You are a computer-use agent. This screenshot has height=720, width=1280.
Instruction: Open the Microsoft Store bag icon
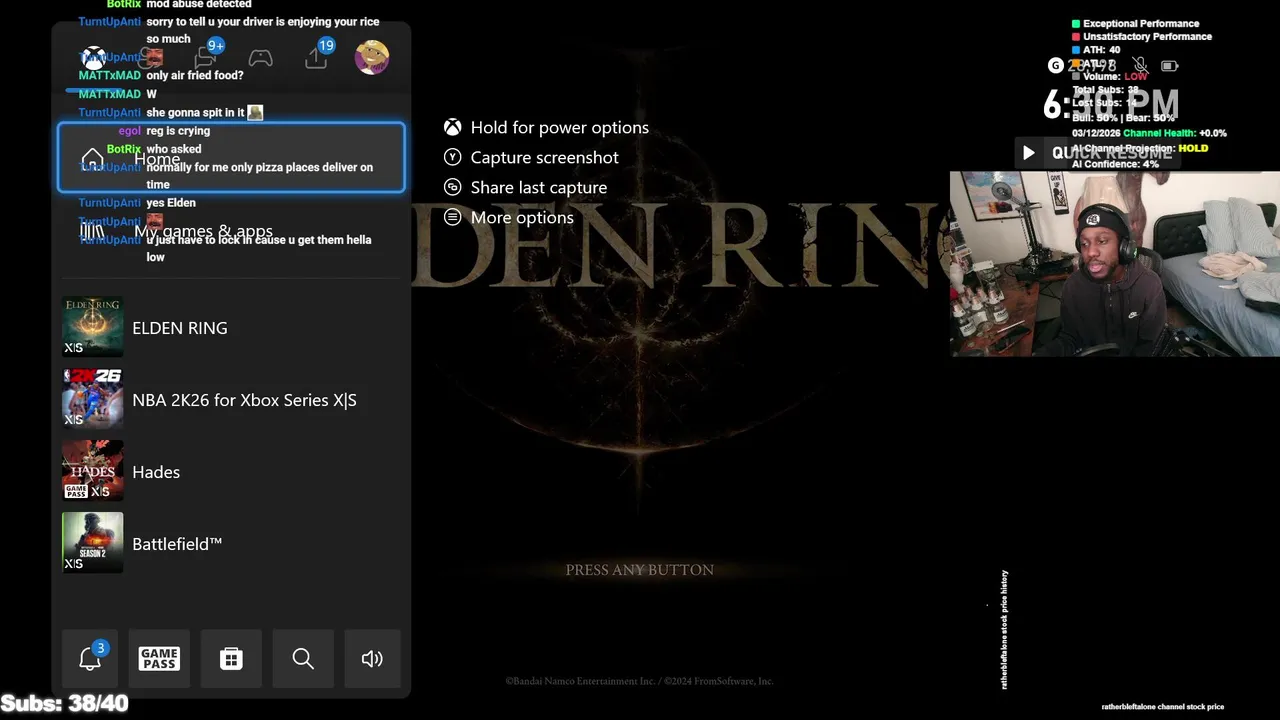231,658
